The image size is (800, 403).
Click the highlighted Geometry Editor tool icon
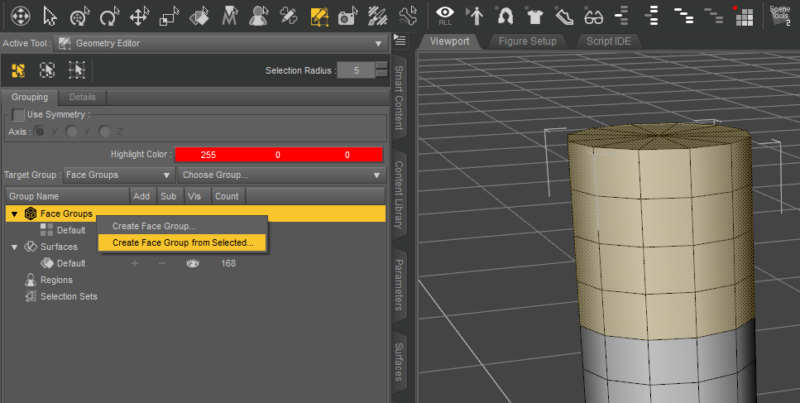(319, 16)
